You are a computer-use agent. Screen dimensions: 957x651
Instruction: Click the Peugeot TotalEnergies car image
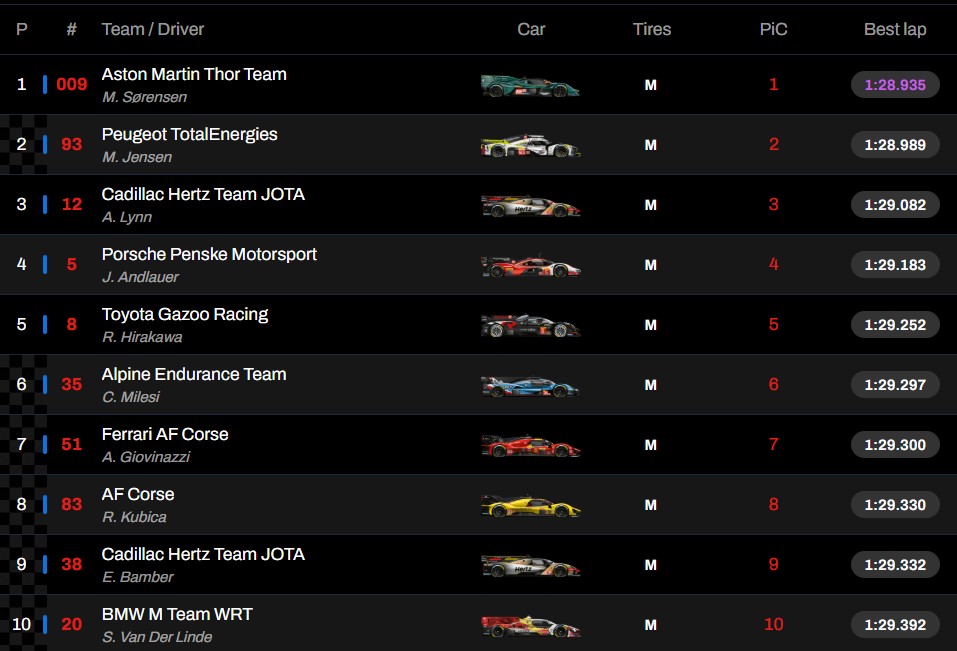pos(530,145)
